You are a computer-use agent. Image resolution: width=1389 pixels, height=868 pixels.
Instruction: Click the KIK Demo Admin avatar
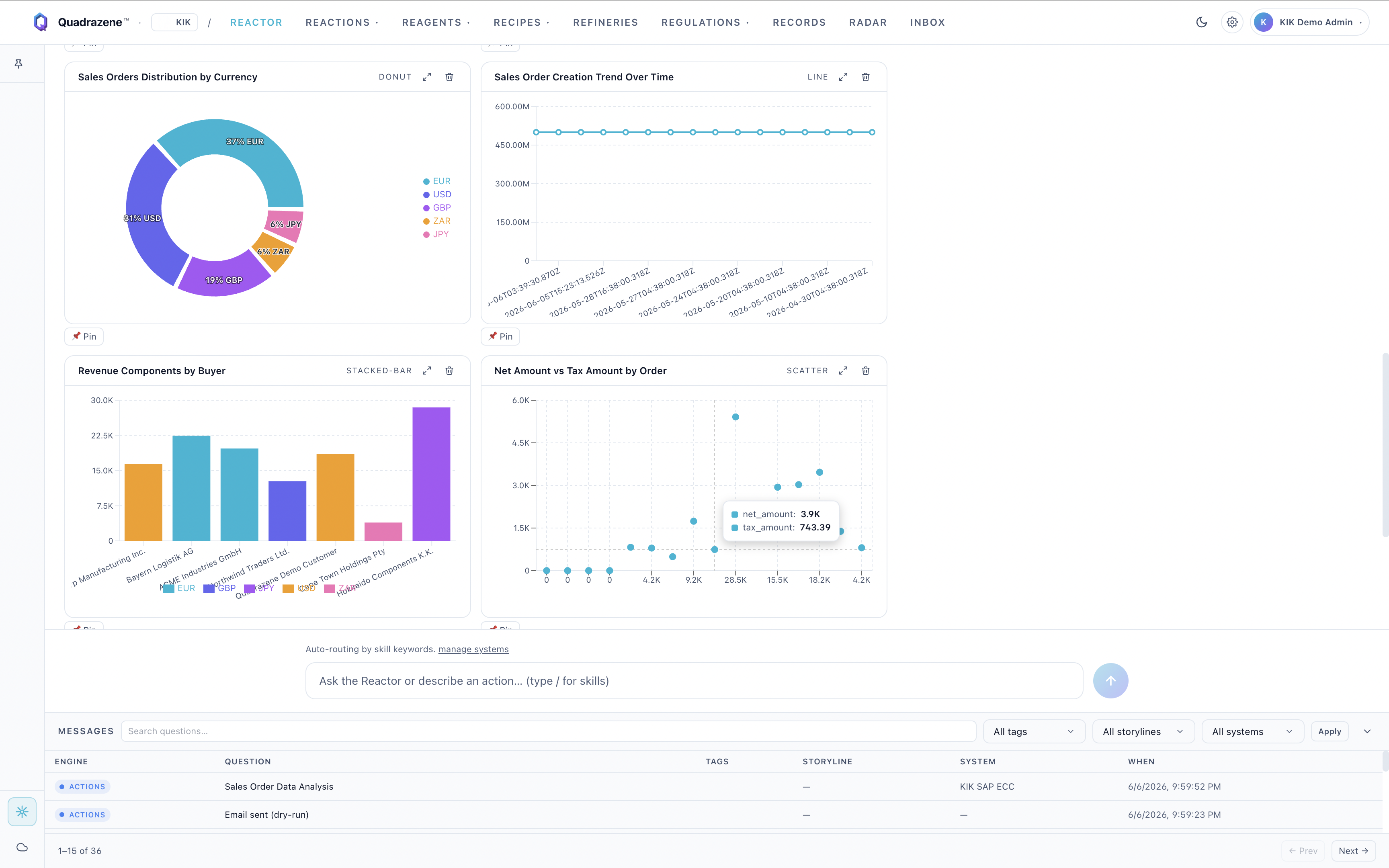click(x=1263, y=23)
